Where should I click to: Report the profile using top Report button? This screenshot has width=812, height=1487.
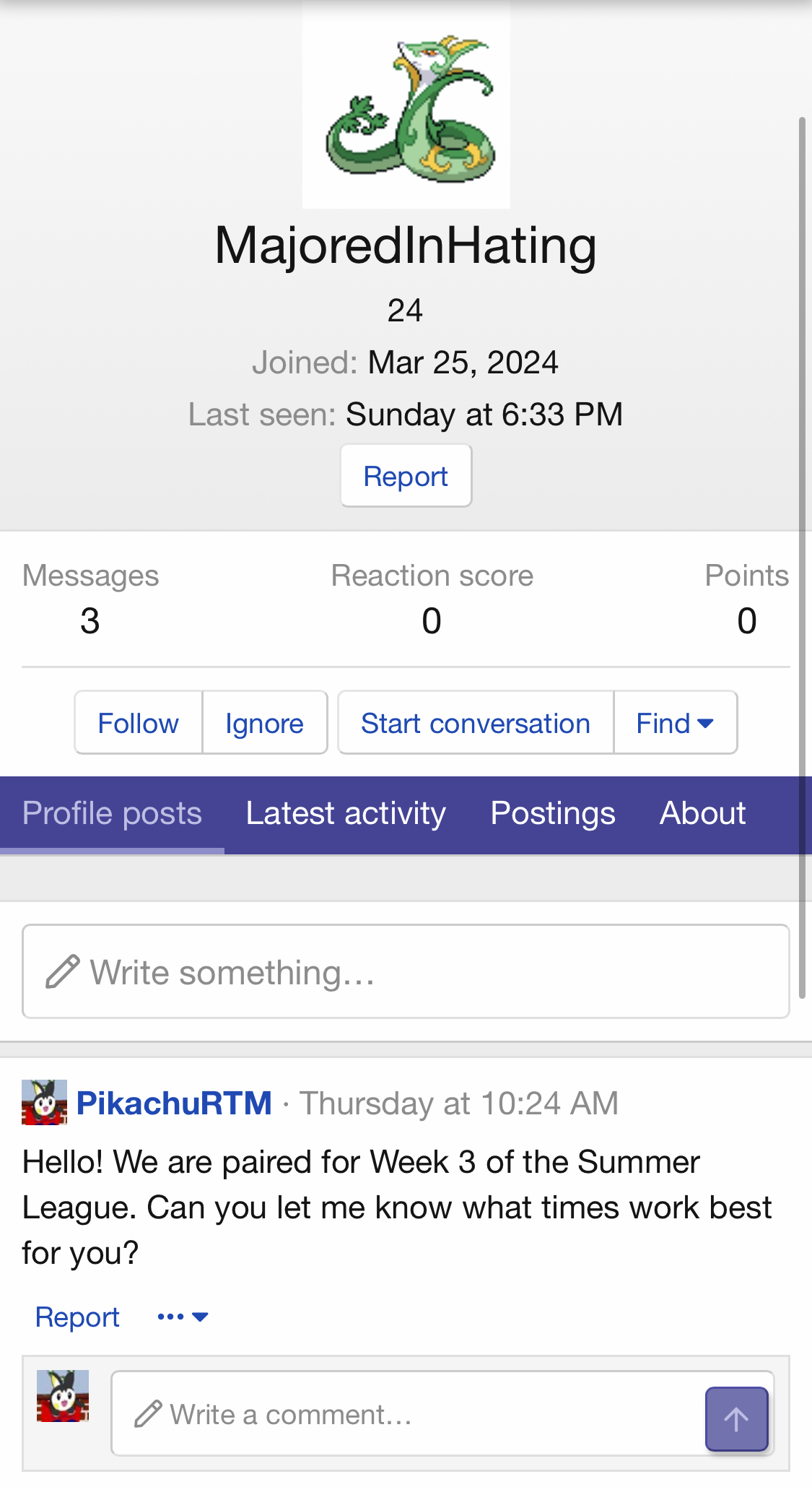click(x=406, y=476)
